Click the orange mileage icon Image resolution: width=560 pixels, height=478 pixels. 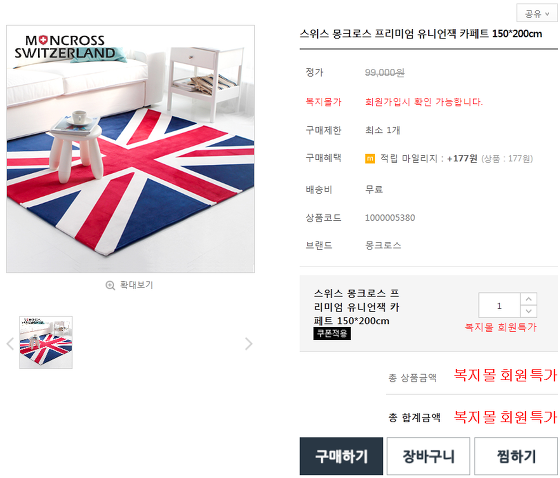pos(370,158)
